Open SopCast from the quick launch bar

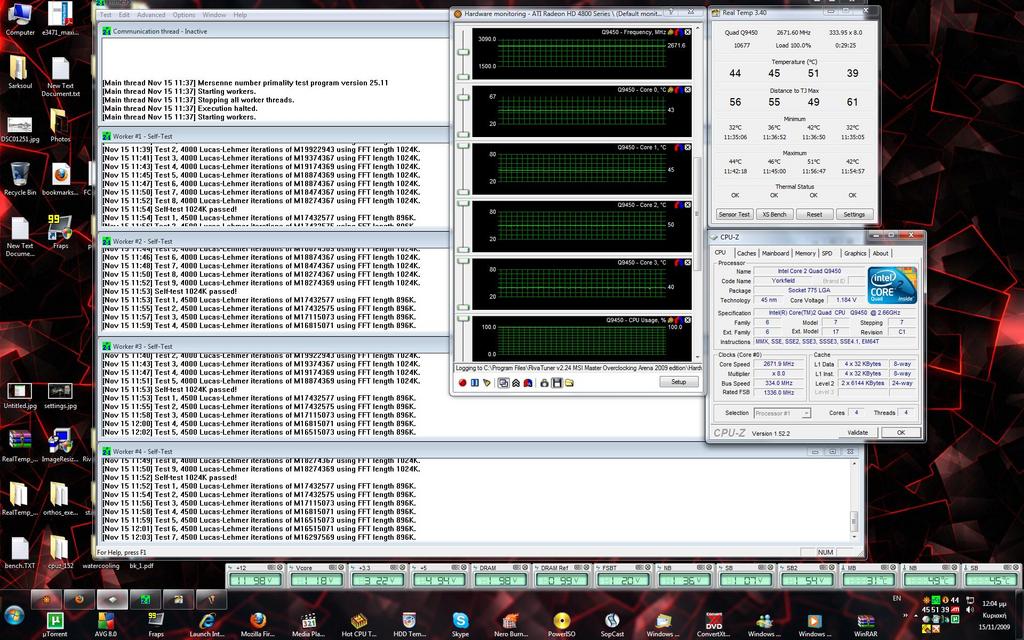click(x=612, y=624)
